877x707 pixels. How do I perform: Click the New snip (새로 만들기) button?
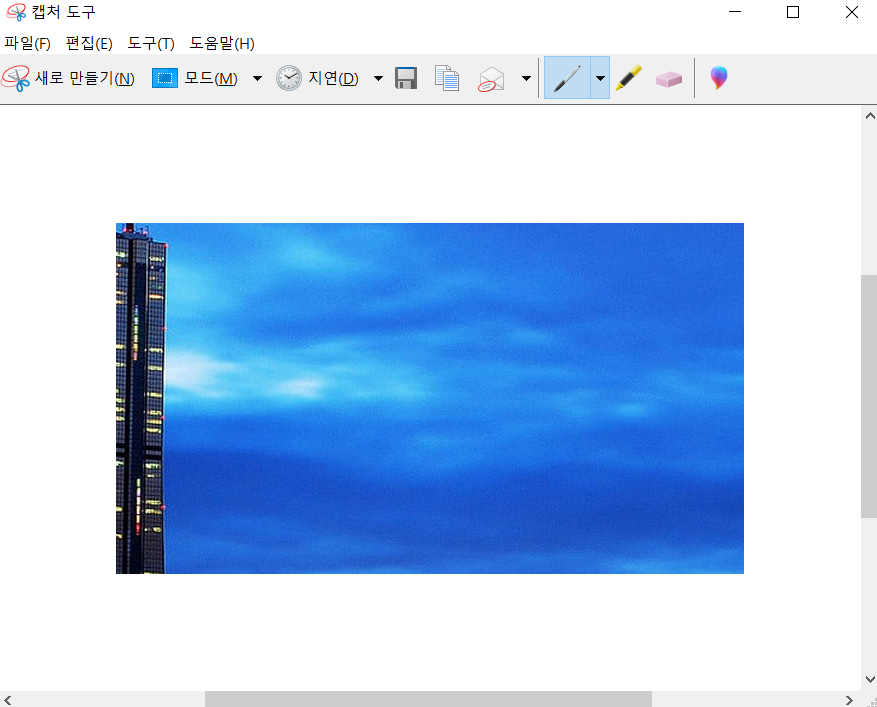coord(68,78)
